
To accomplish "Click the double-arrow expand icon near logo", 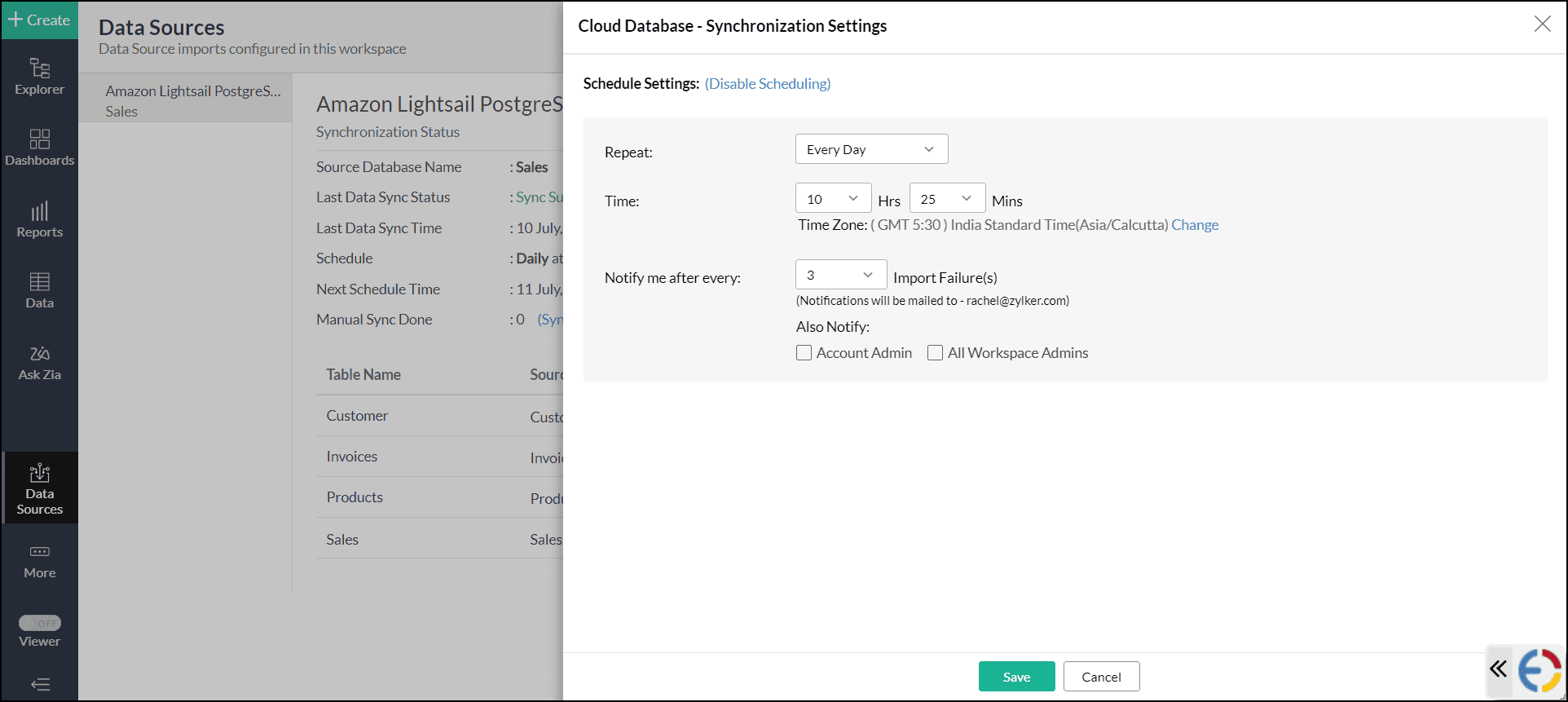I will 1498,669.
